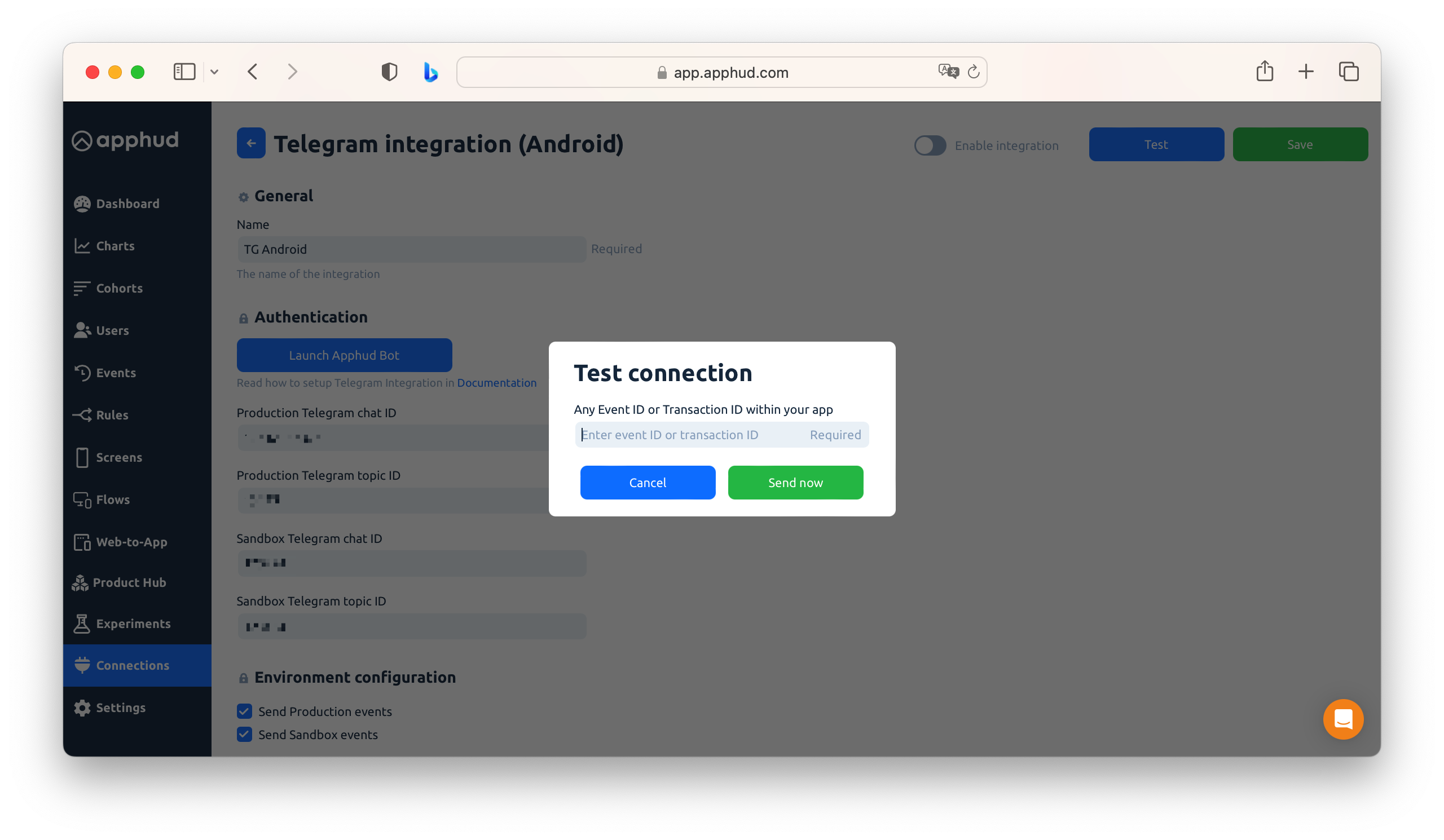Open the orange support chat widget
This screenshot has width=1444, height=840.
click(1342, 720)
